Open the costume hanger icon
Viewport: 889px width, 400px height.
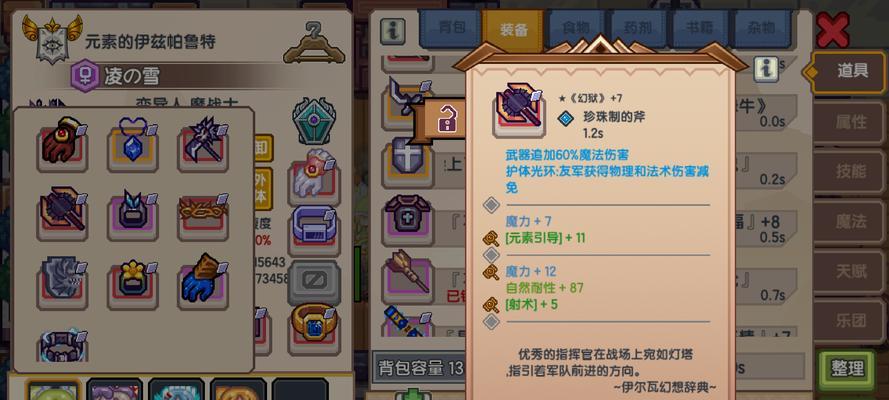pos(314,42)
